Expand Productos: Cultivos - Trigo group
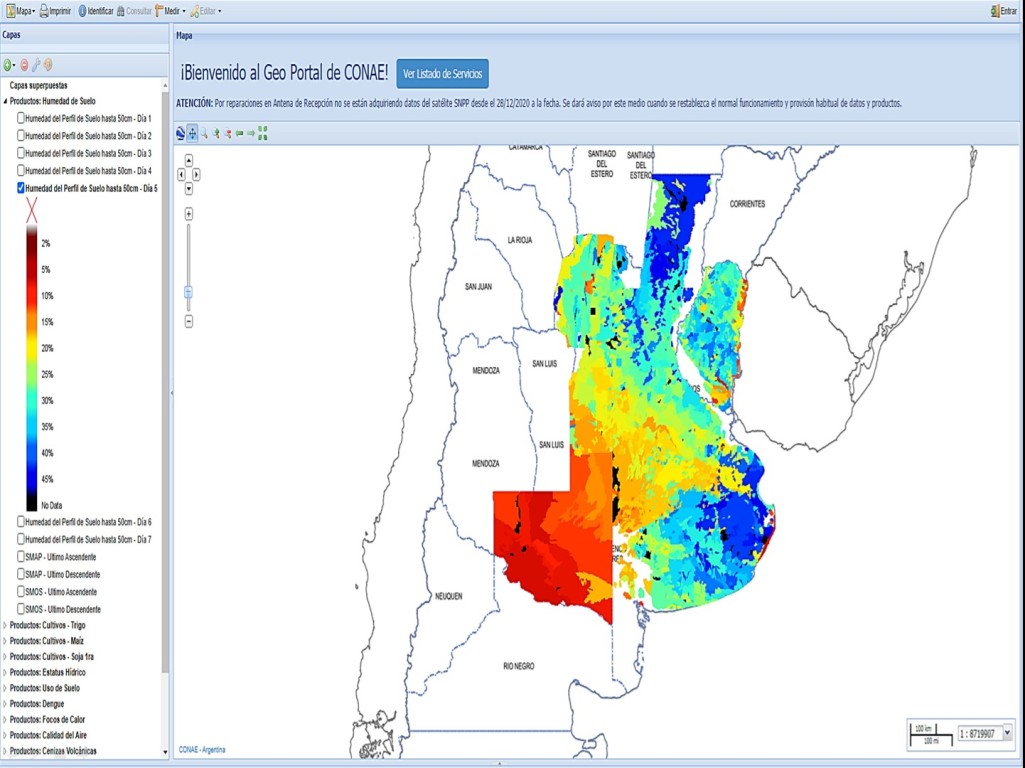Screen dimensions: 1025x768 [x=5, y=626]
